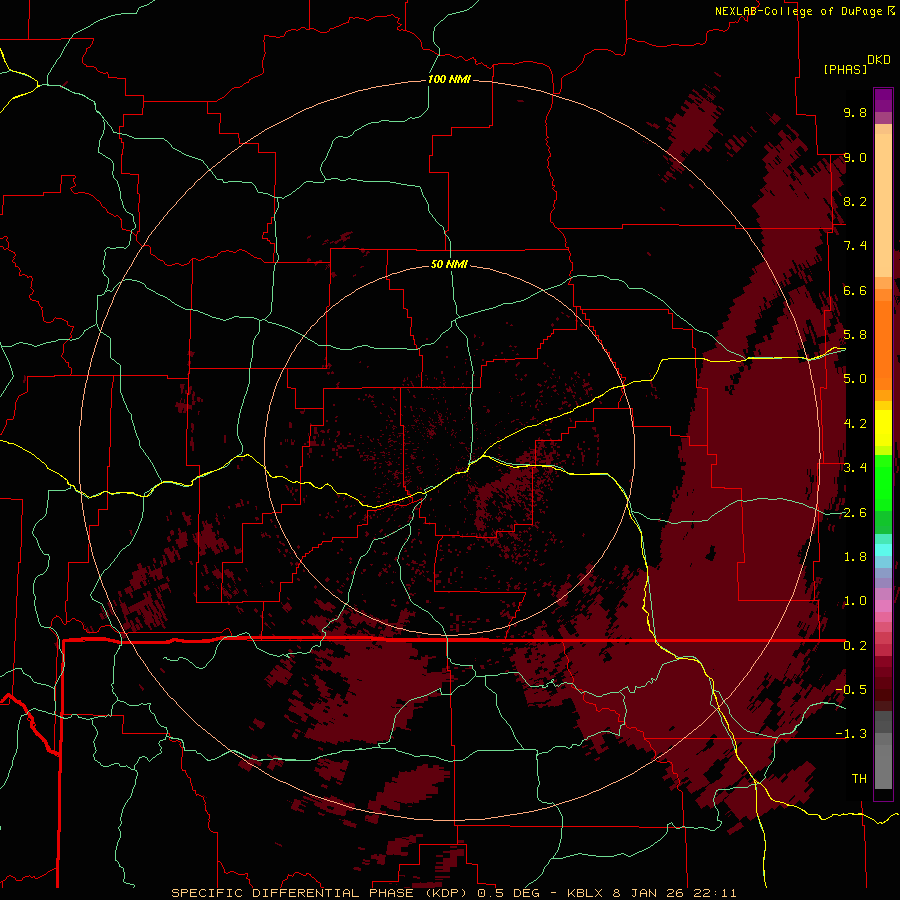Image resolution: width=900 pixels, height=900 pixels.
Task: Select the -1.3 value on the legend
Action: coord(851,734)
